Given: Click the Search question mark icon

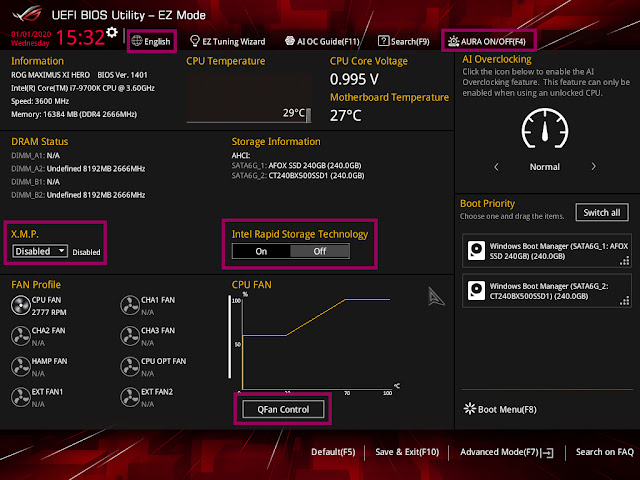Looking at the screenshot, I should tap(383, 41).
